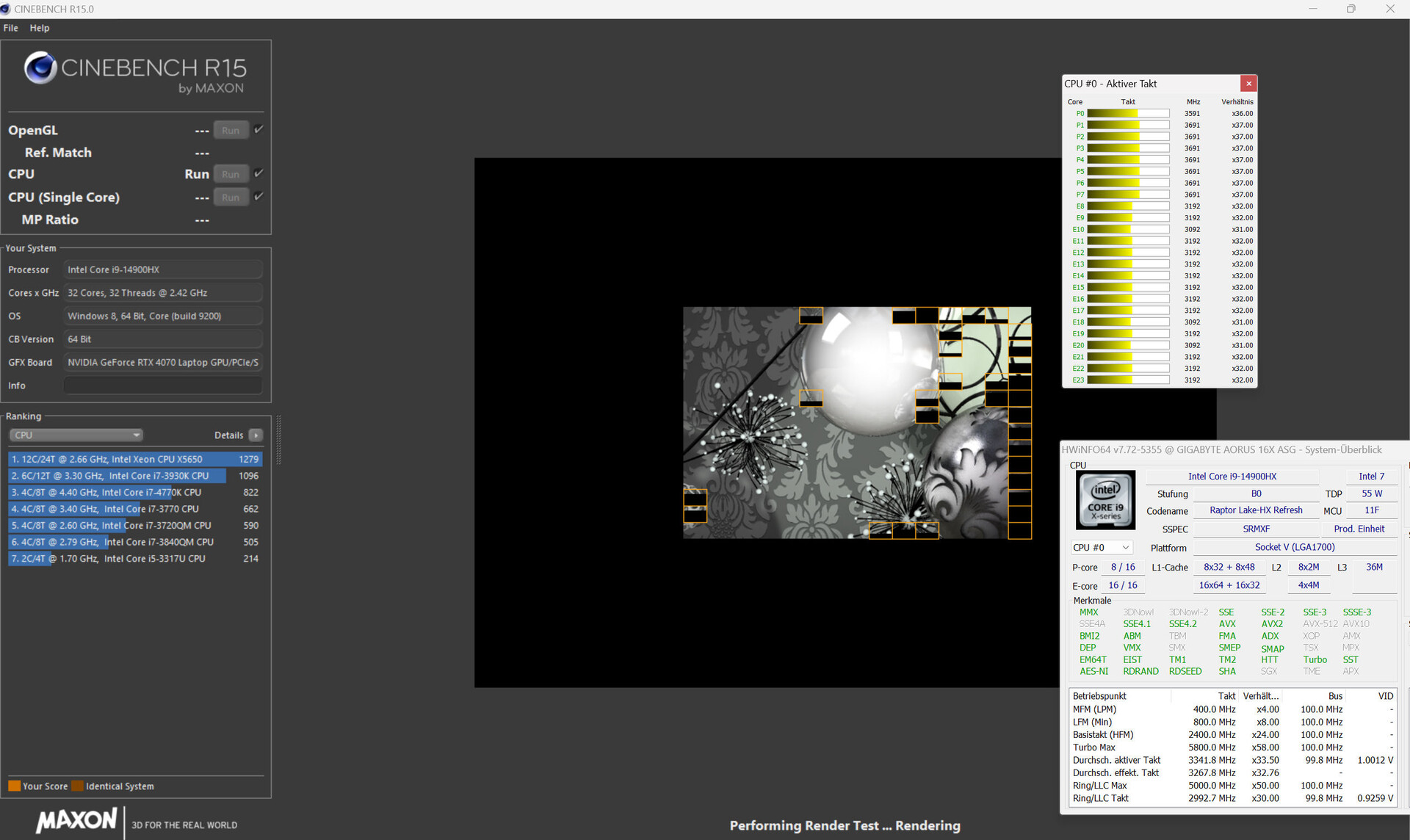This screenshot has height=840, width=1410.
Task: Click the Intel Core i9 chip logo in HWiNFO
Action: [x=1105, y=499]
